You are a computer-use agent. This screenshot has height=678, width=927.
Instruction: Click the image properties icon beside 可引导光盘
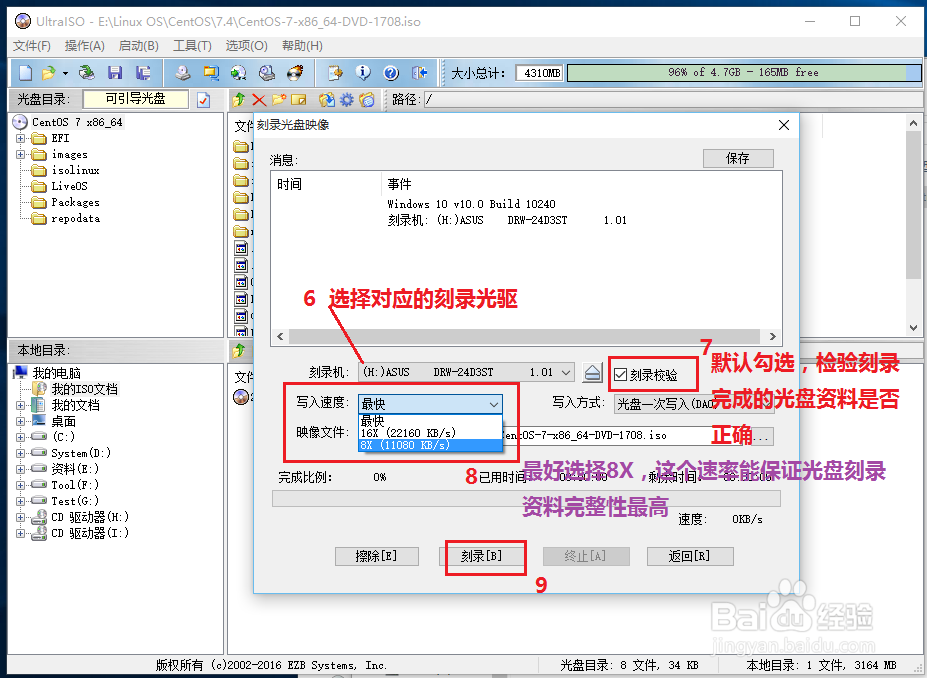tap(203, 100)
